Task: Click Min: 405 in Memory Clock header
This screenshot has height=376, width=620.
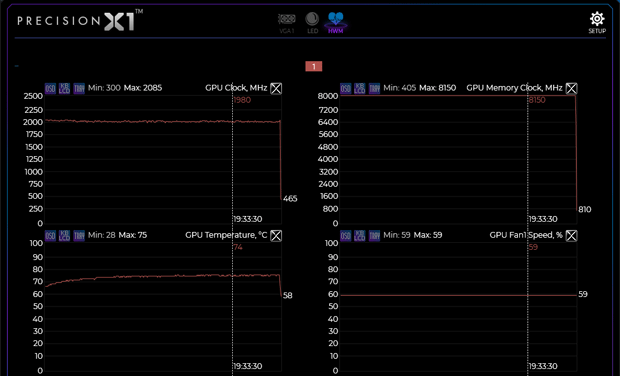Action: [399, 88]
